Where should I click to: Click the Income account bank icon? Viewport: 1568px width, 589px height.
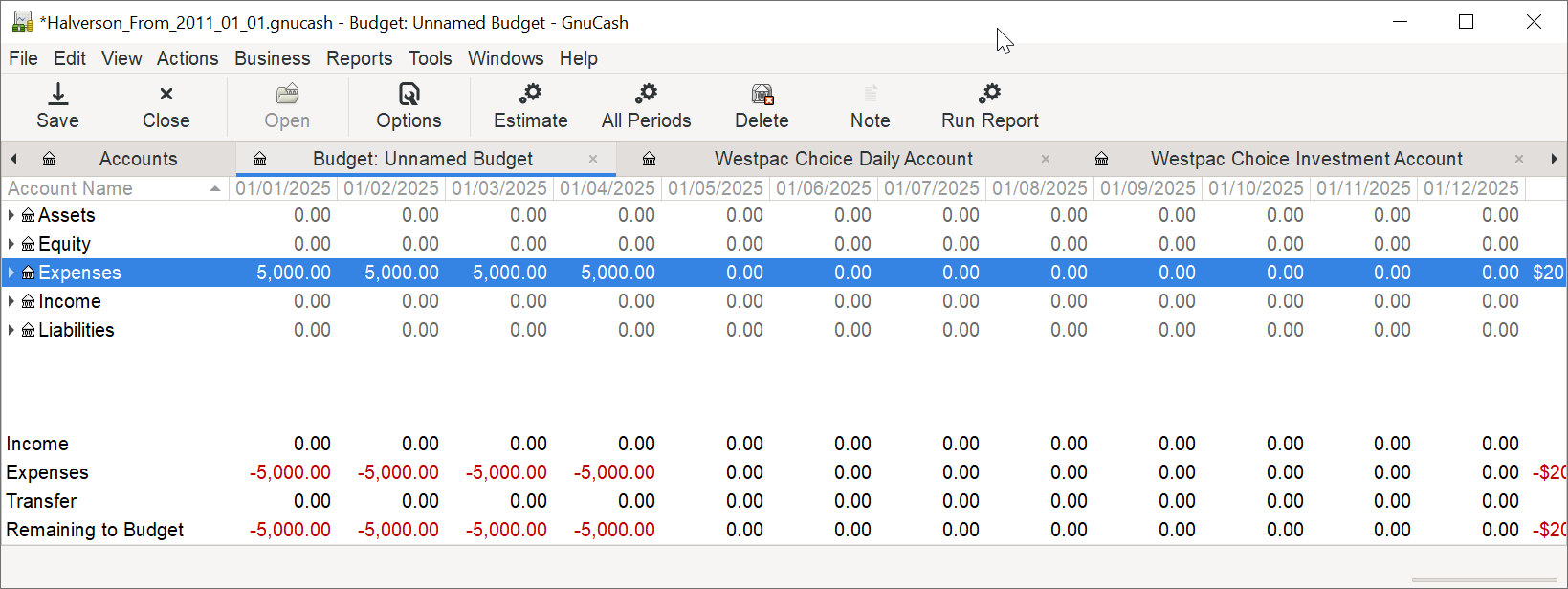pyautogui.click(x=29, y=302)
